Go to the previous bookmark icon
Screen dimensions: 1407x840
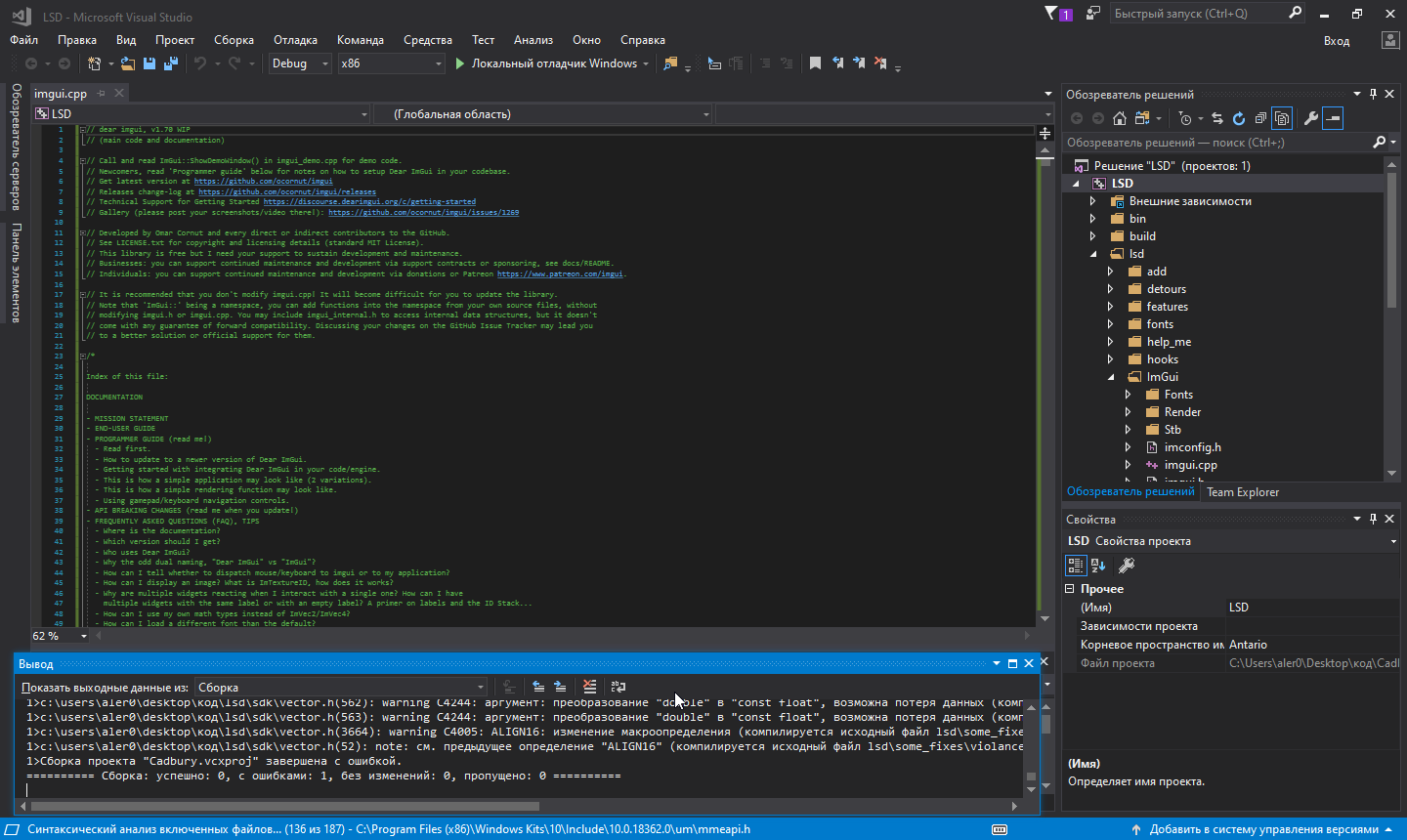pyautogui.click(x=837, y=63)
